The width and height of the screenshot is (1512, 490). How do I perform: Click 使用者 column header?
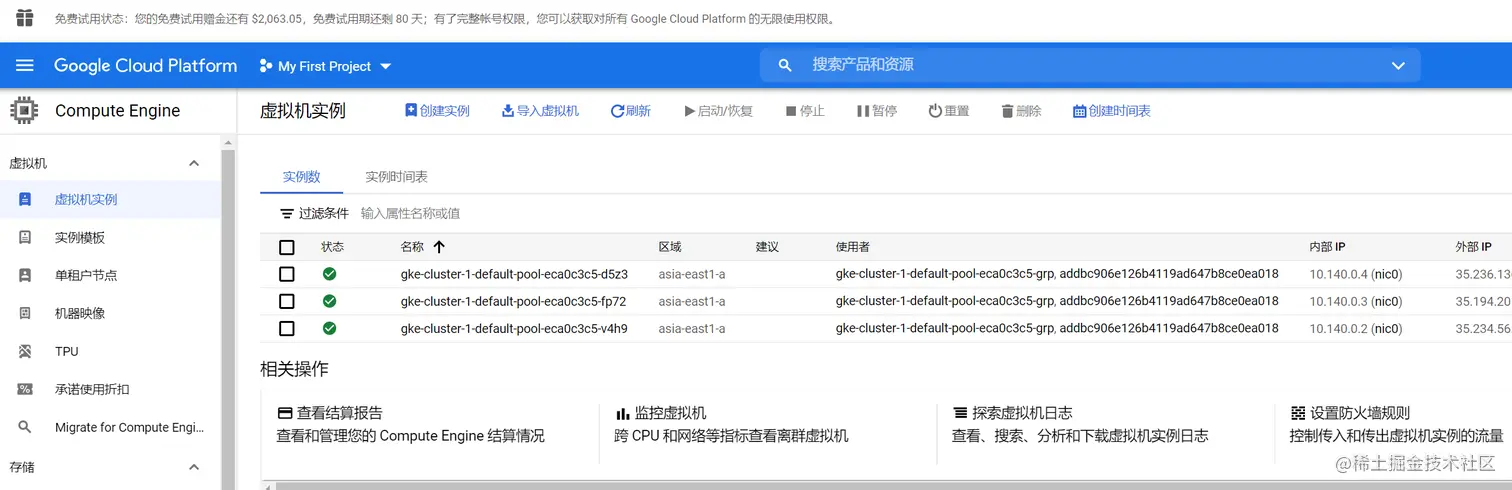[x=853, y=247]
